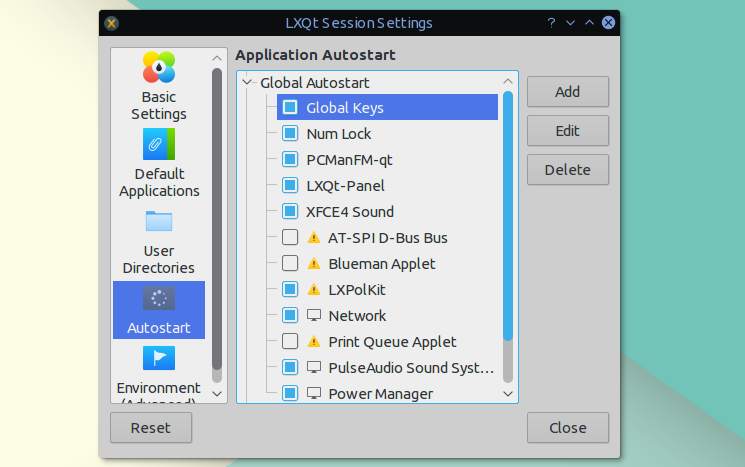Maximize window using title bar up chevron
745x467 pixels.
589,23
